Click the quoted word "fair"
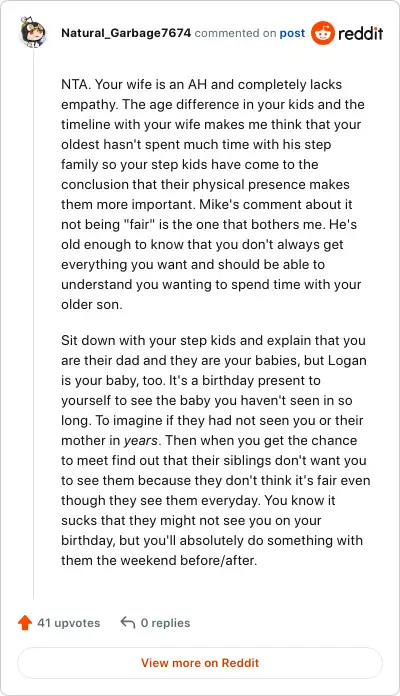The height and width of the screenshot is (696, 400). [139, 224]
